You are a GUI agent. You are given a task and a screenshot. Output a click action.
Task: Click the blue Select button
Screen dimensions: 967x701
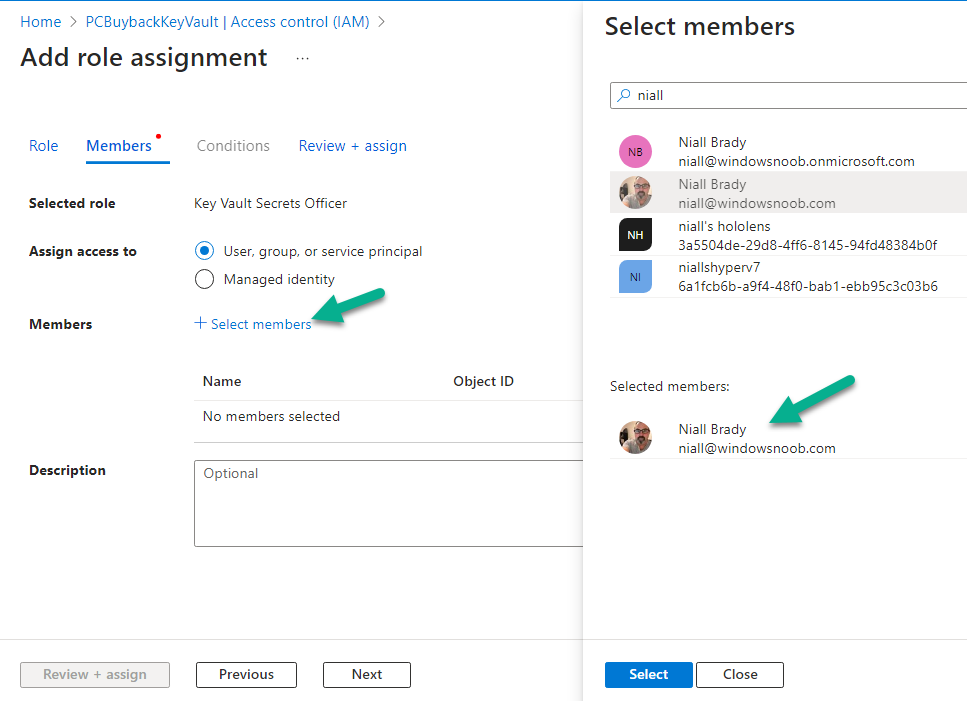(648, 674)
